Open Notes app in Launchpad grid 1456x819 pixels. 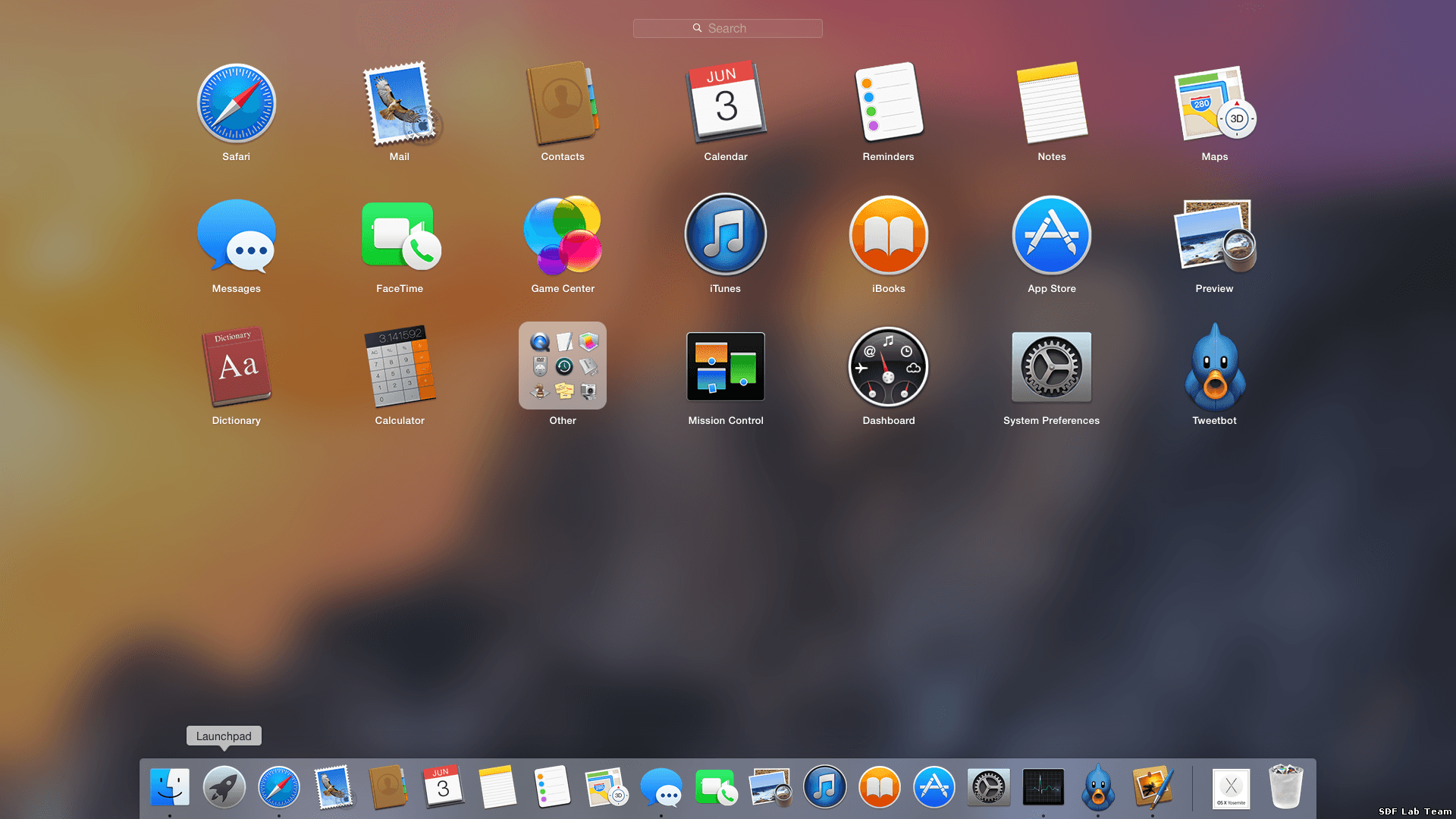point(1052,102)
